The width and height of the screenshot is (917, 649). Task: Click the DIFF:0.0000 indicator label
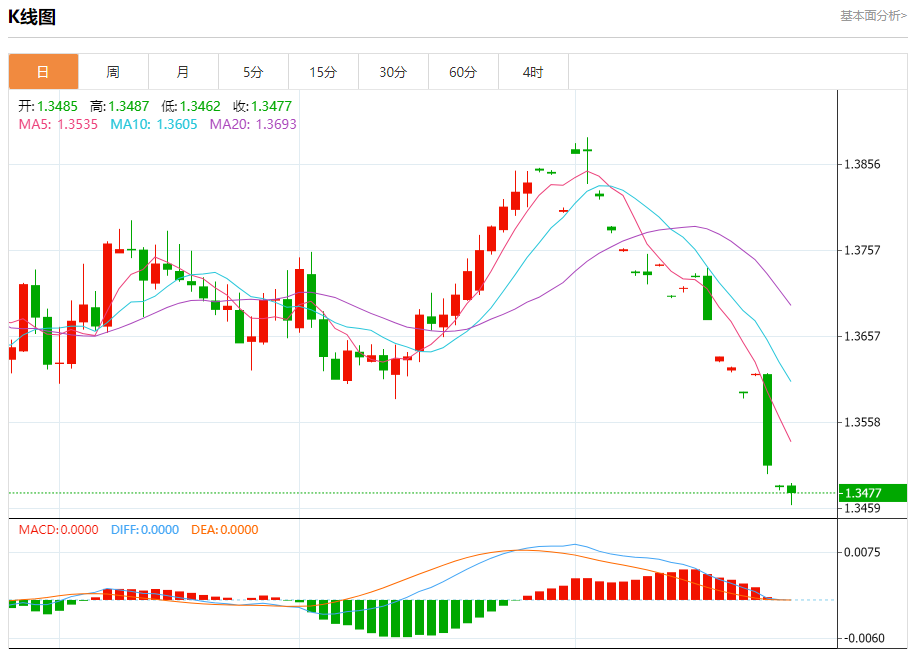145,530
